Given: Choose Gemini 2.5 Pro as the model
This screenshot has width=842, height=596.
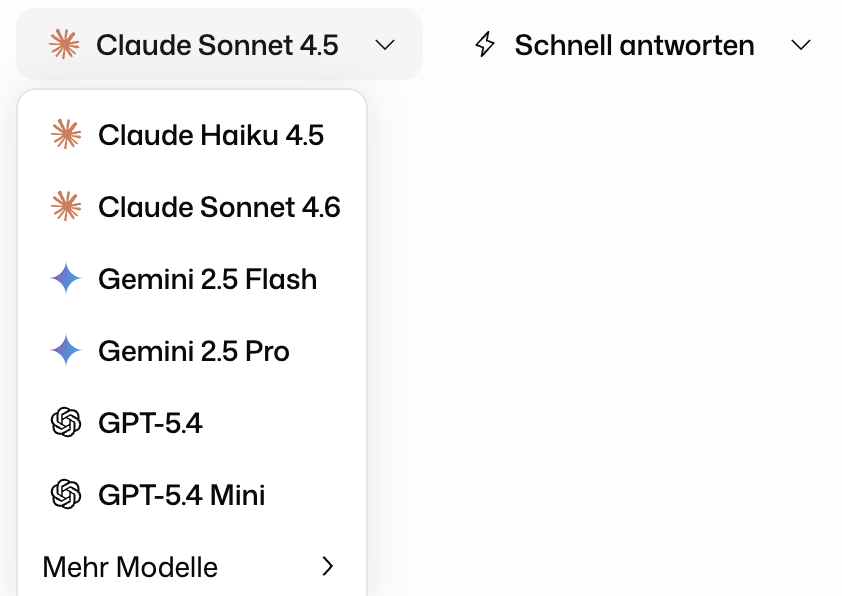Looking at the screenshot, I should [x=194, y=351].
